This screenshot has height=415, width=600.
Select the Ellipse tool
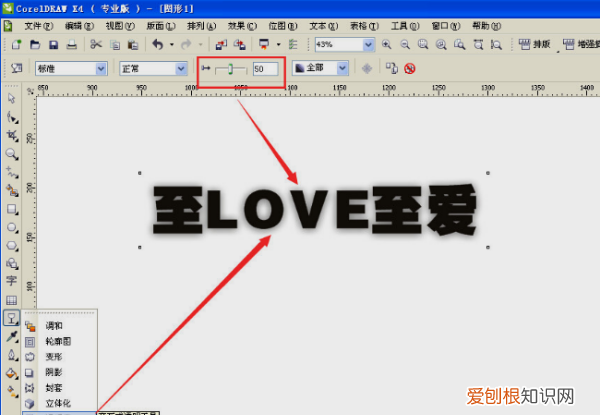(x=12, y=228)
